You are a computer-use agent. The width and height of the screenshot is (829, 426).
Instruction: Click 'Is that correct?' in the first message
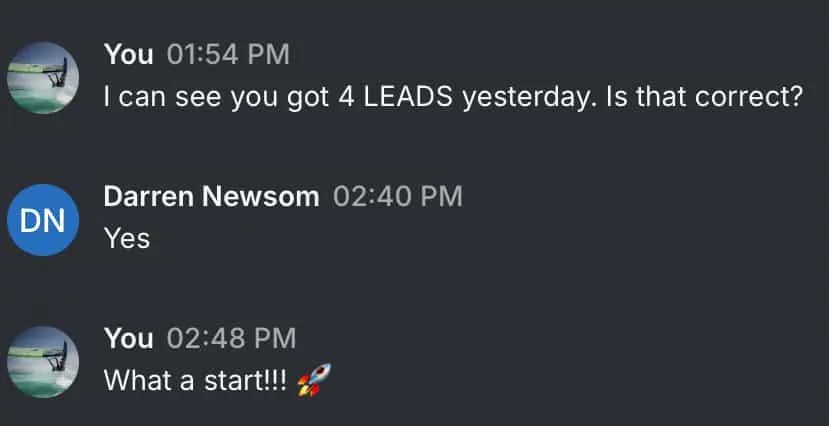(705, 97)
